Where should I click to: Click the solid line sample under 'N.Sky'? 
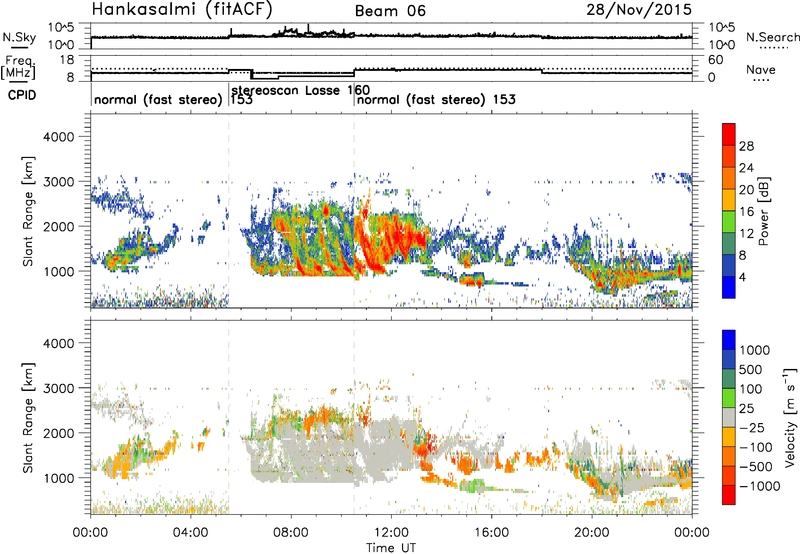(19, 47)
